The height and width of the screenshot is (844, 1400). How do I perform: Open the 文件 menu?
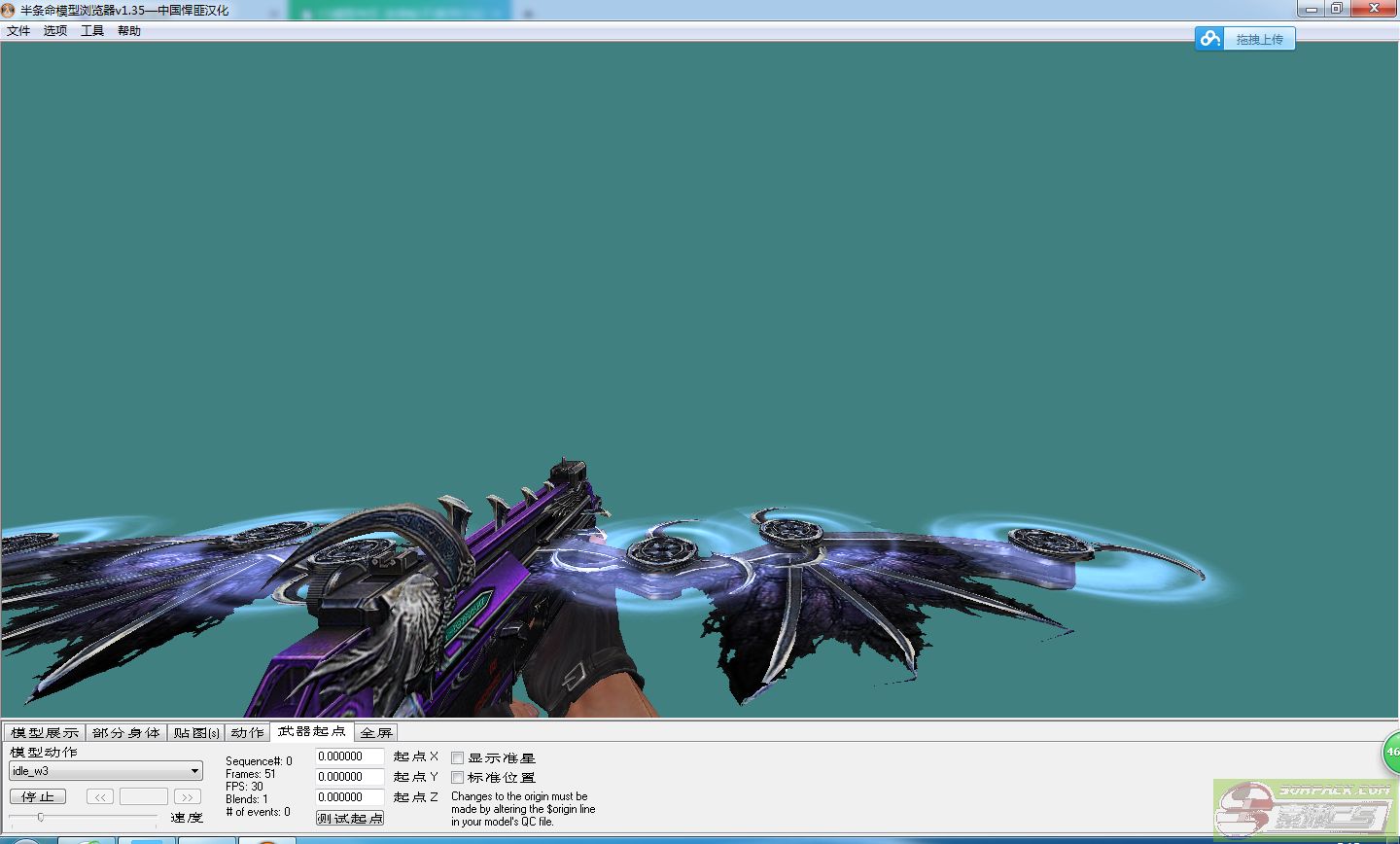(18, 31)
